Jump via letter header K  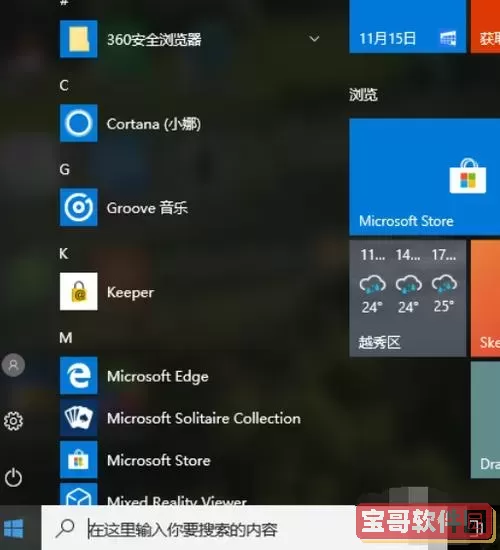click(64, 254)
